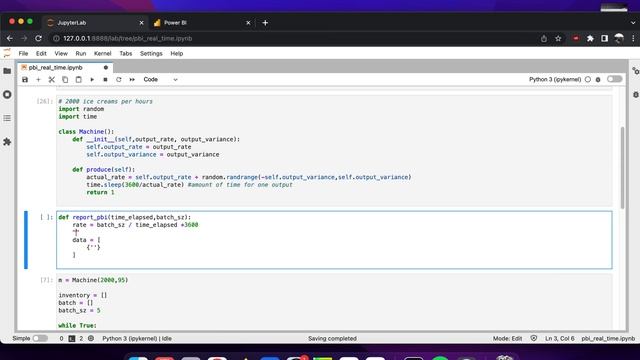Open the Edit menu
This screenshot has height=360, width=640.
(x=41, y=53)
